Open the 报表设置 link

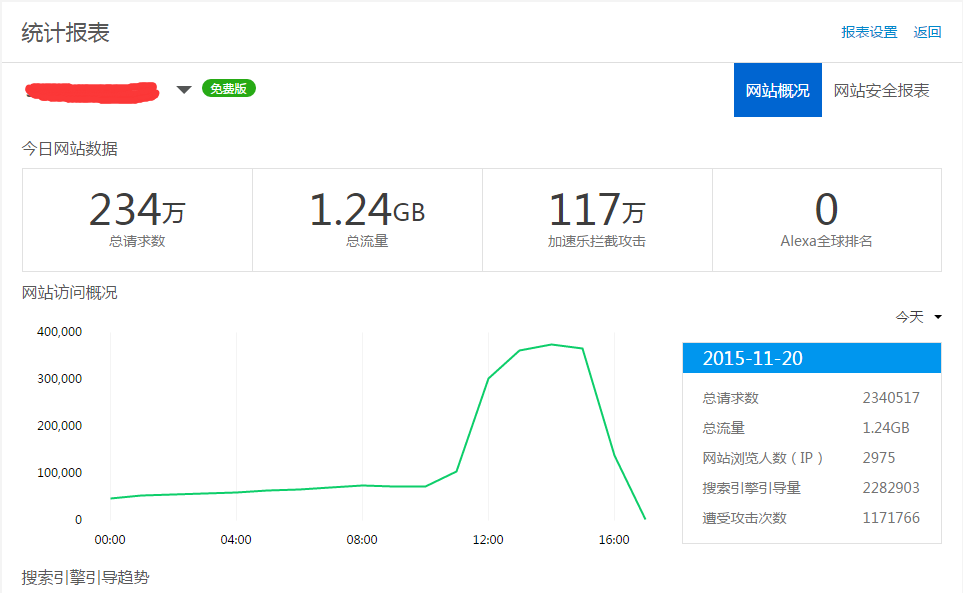point(869,32)
